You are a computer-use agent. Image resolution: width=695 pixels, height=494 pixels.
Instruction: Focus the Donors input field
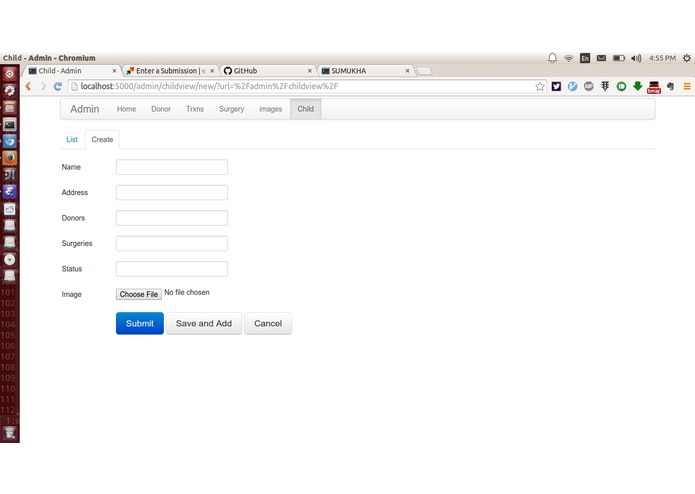(172, 218)
